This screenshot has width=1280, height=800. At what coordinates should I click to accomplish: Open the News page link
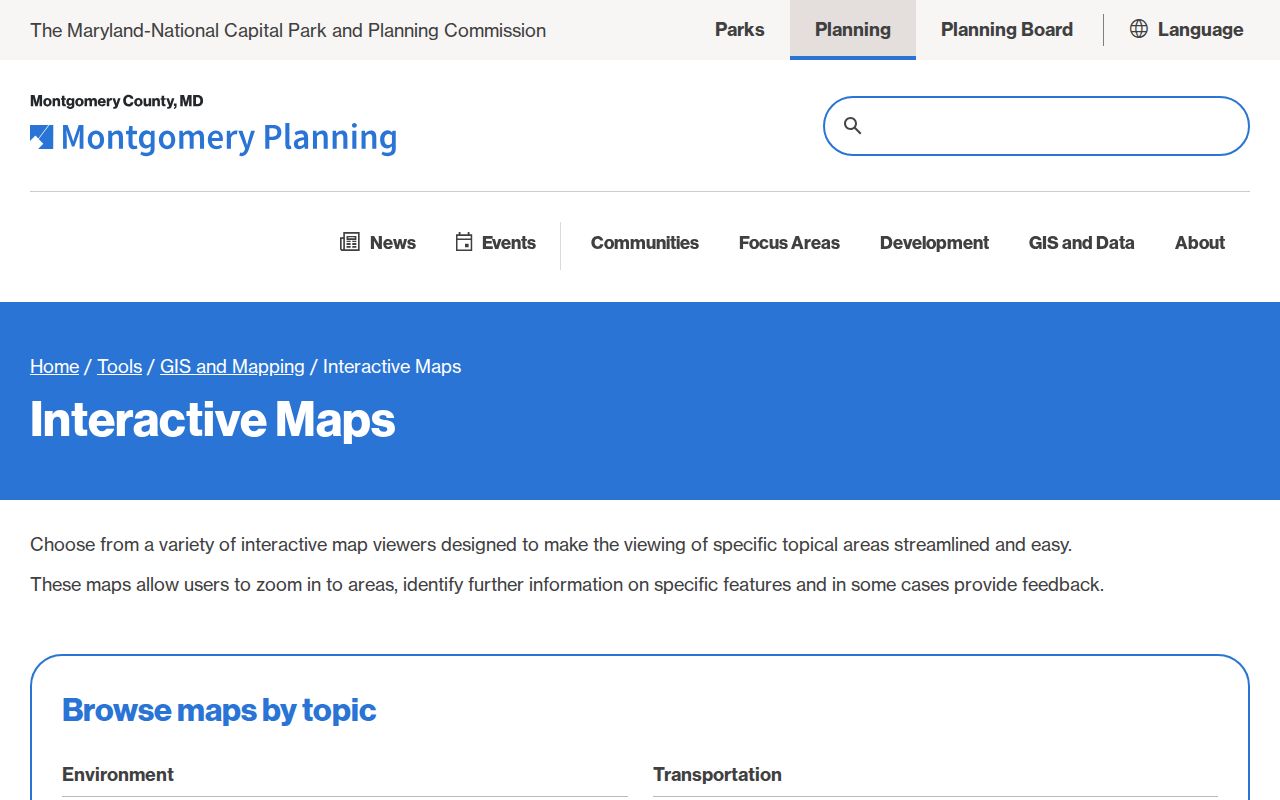pos(378,242)
